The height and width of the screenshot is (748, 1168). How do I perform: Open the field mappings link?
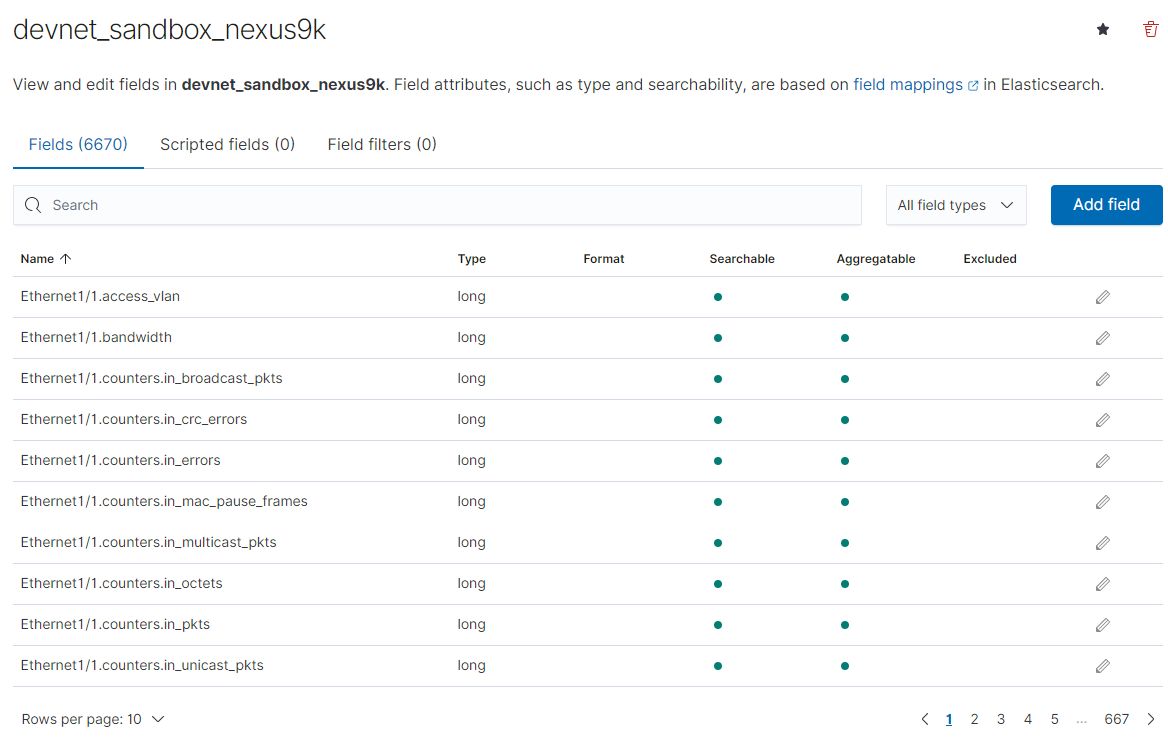pos(915,85)
